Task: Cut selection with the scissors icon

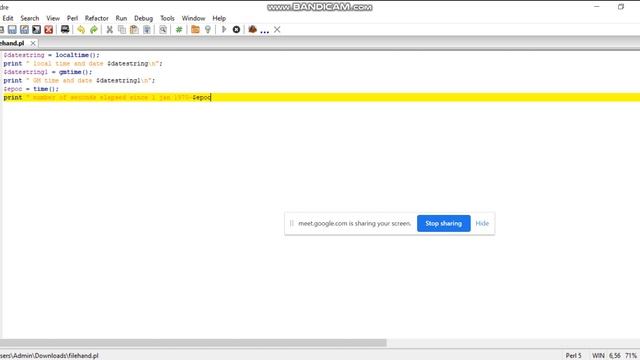Action: point(109,29)
